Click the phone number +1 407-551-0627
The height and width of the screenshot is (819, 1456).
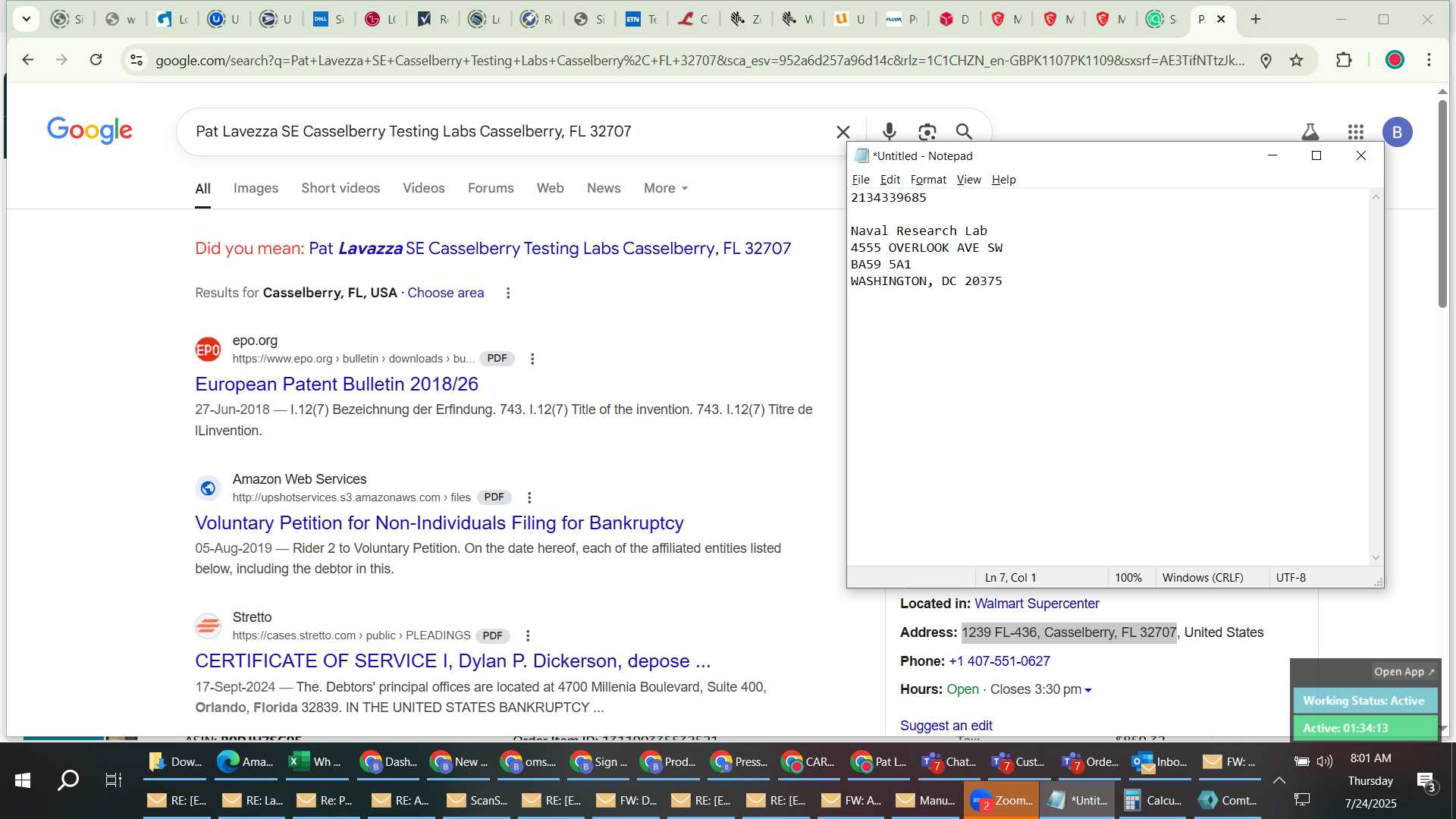point(999,661)
